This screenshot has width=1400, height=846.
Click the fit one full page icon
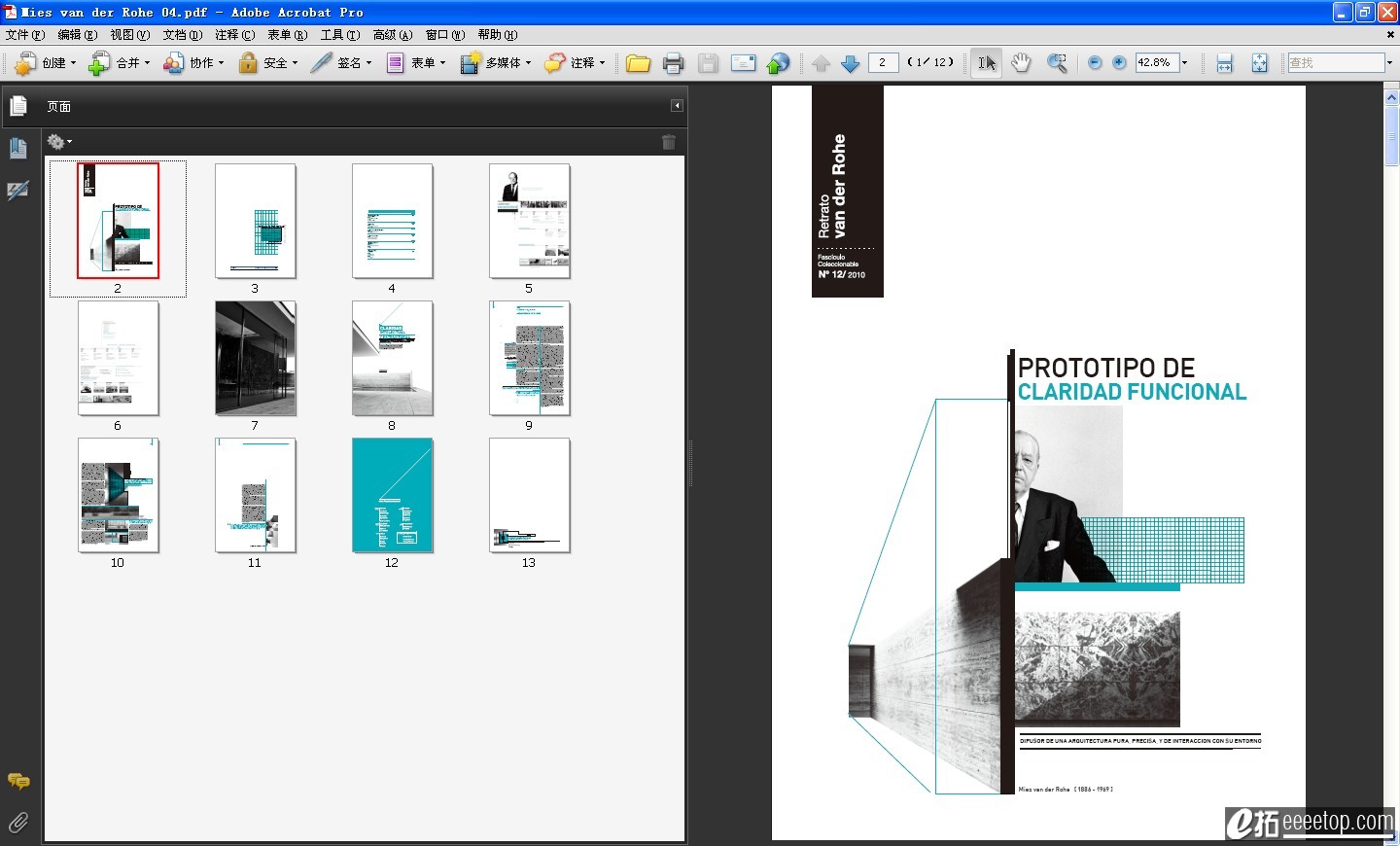click(1259, 63)
